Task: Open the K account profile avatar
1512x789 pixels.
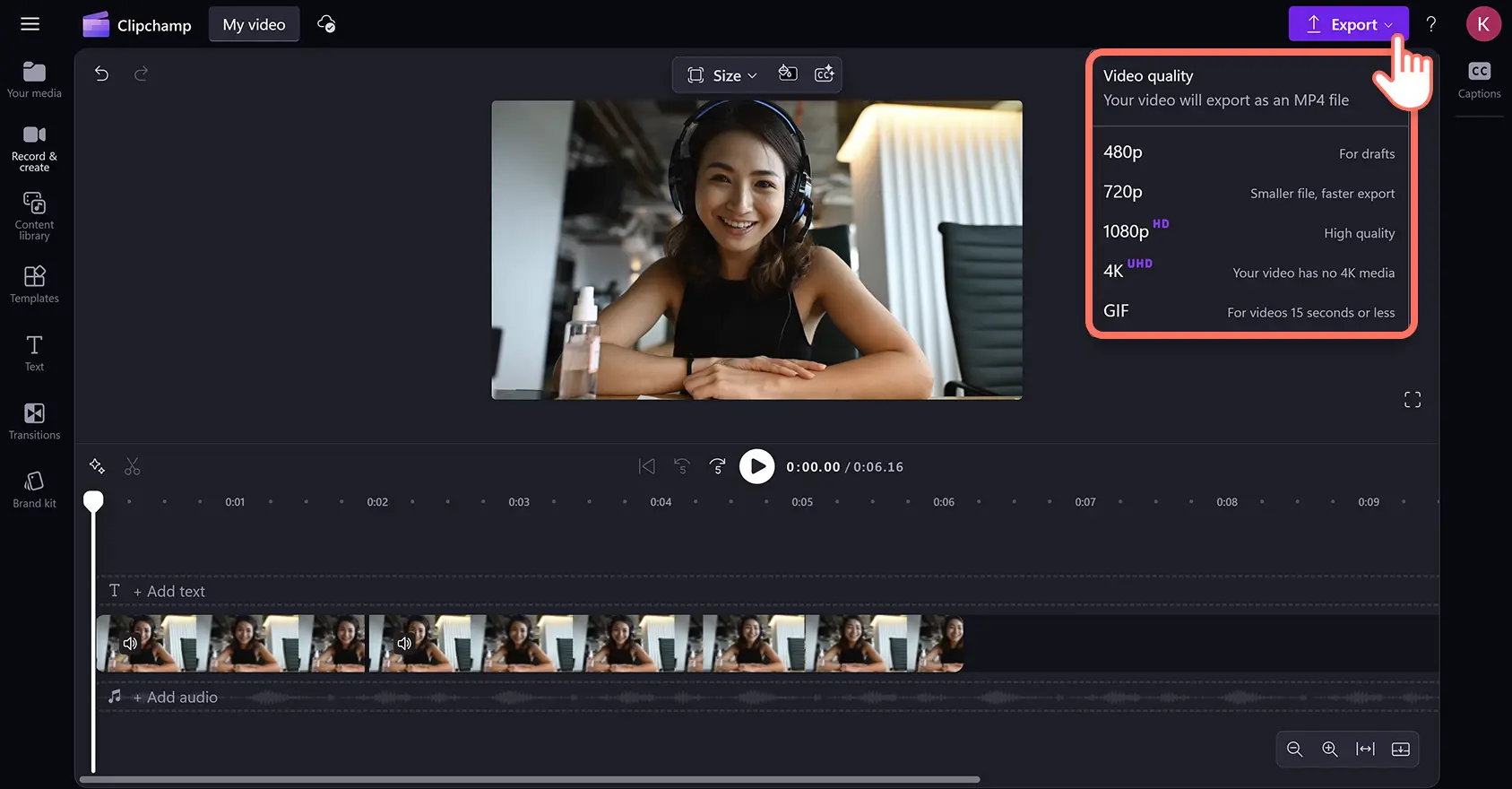Action: point(1483,24)
